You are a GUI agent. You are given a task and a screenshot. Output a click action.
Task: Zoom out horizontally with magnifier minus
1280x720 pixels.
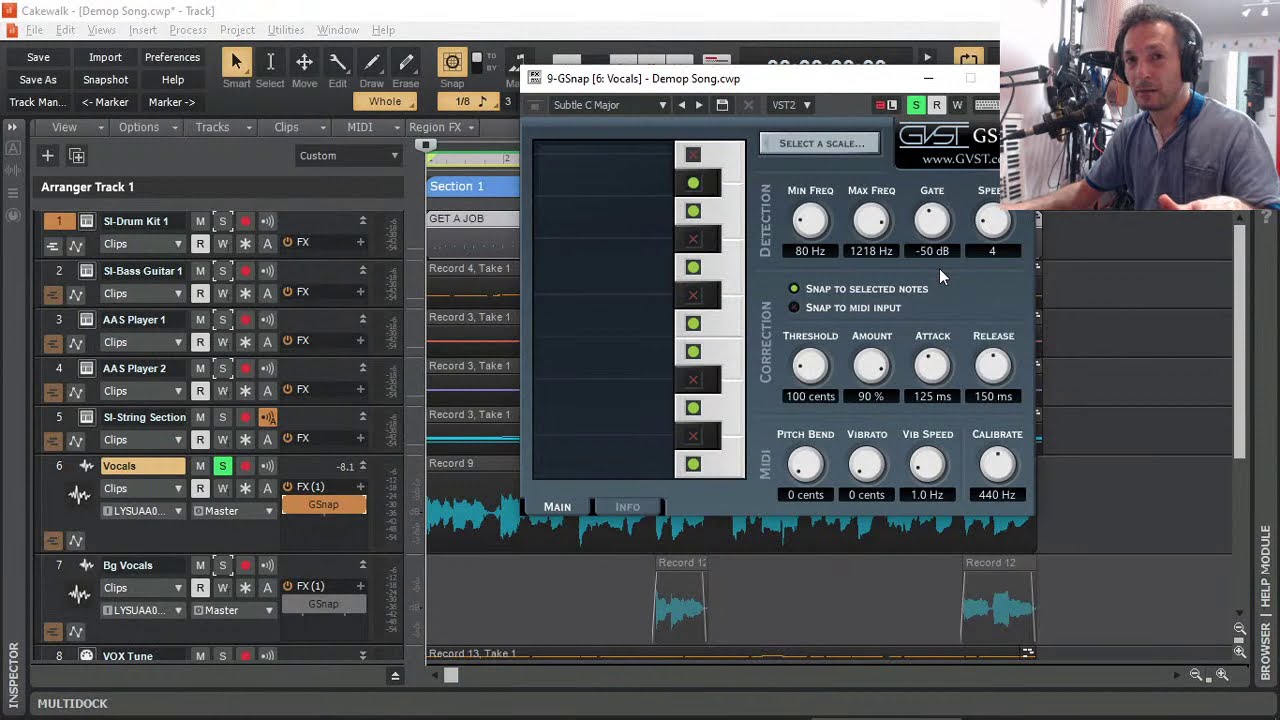tap(1195, 675)
